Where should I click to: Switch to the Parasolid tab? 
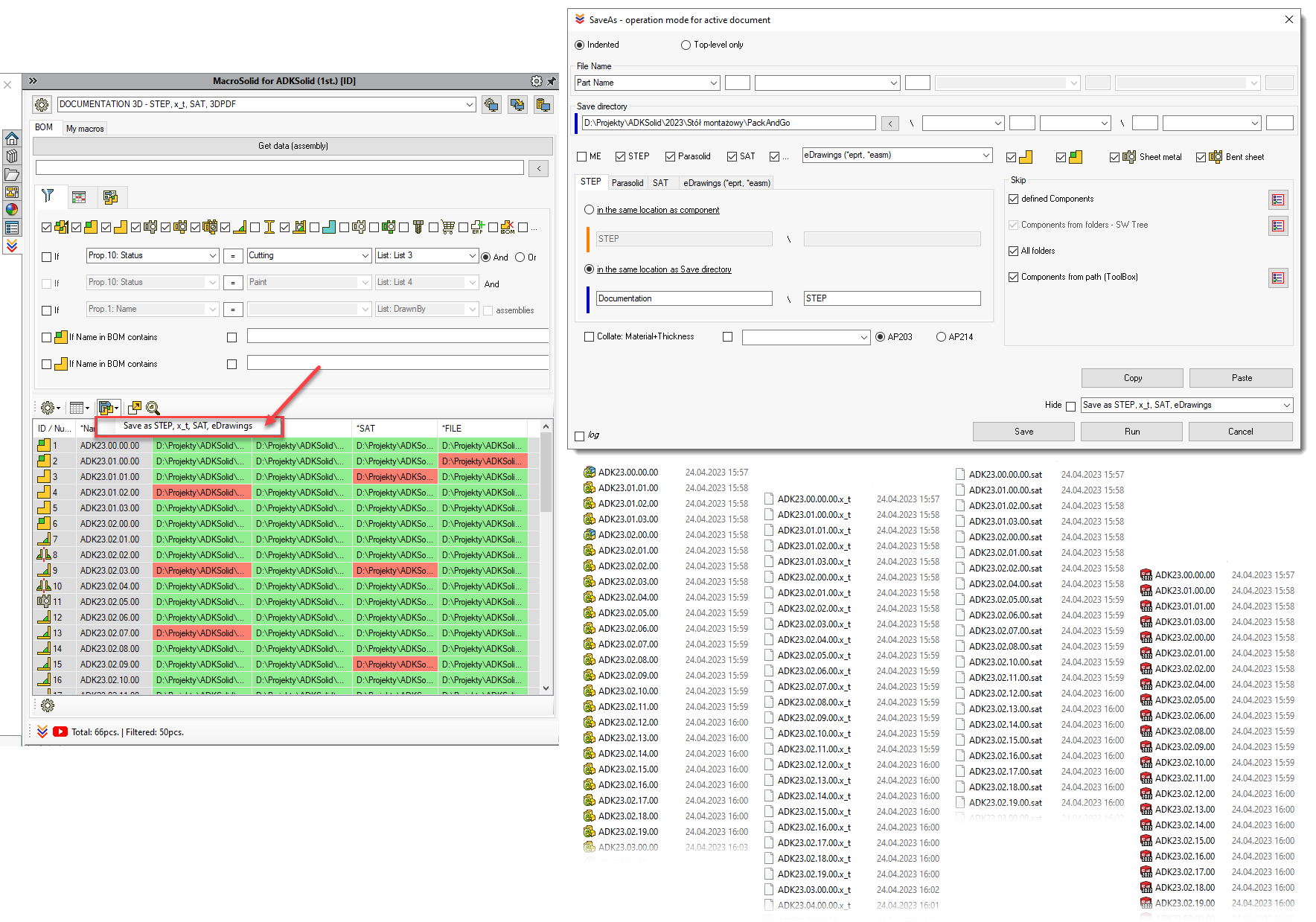click(627, 183)
